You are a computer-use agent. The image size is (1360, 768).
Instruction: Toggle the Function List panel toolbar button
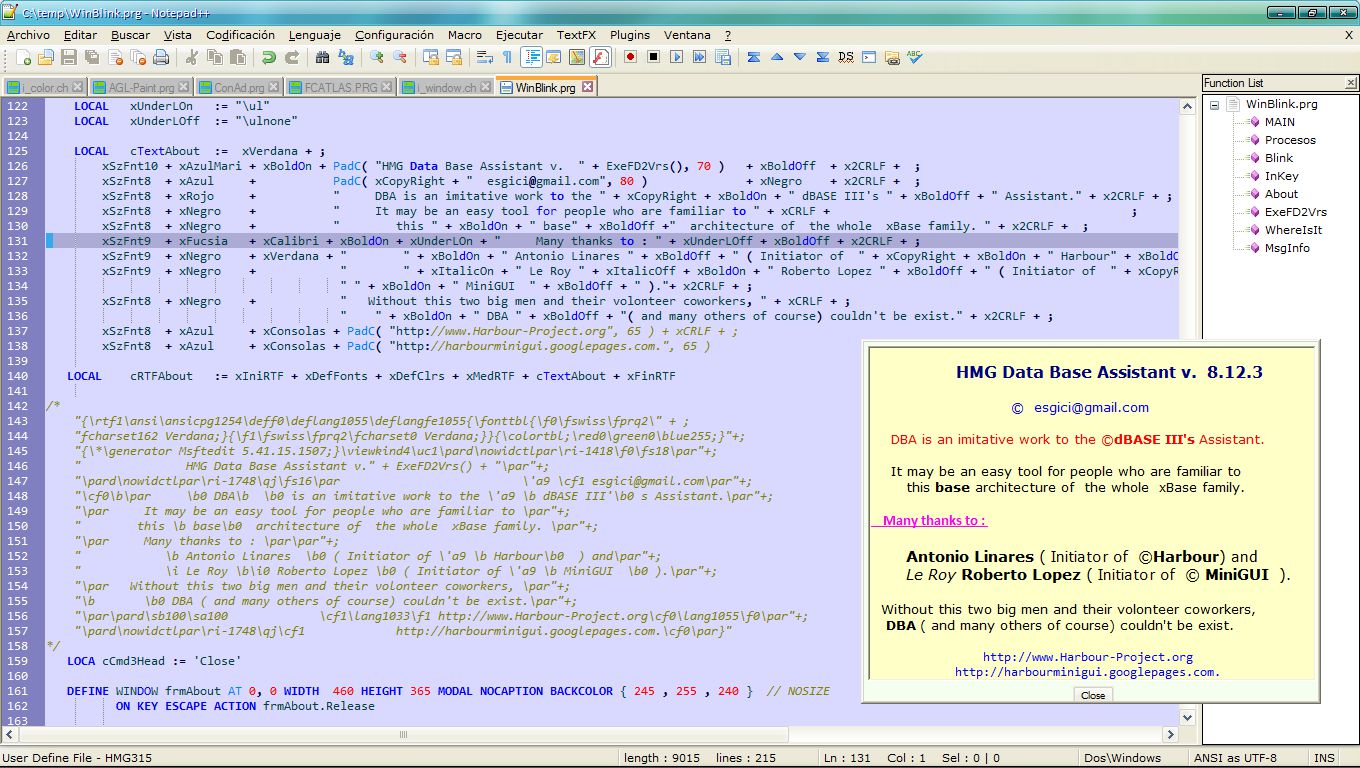click(600, 57)
